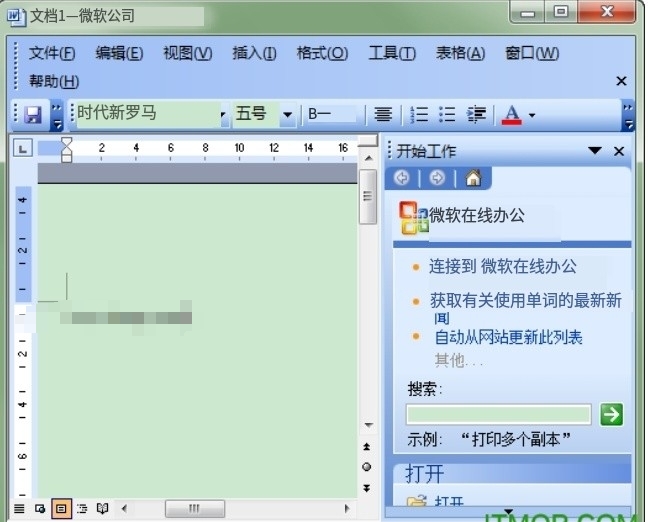Open the 格式(O) menu
Viewport: 649px width, 522px height.
click(x=322, y=53)
